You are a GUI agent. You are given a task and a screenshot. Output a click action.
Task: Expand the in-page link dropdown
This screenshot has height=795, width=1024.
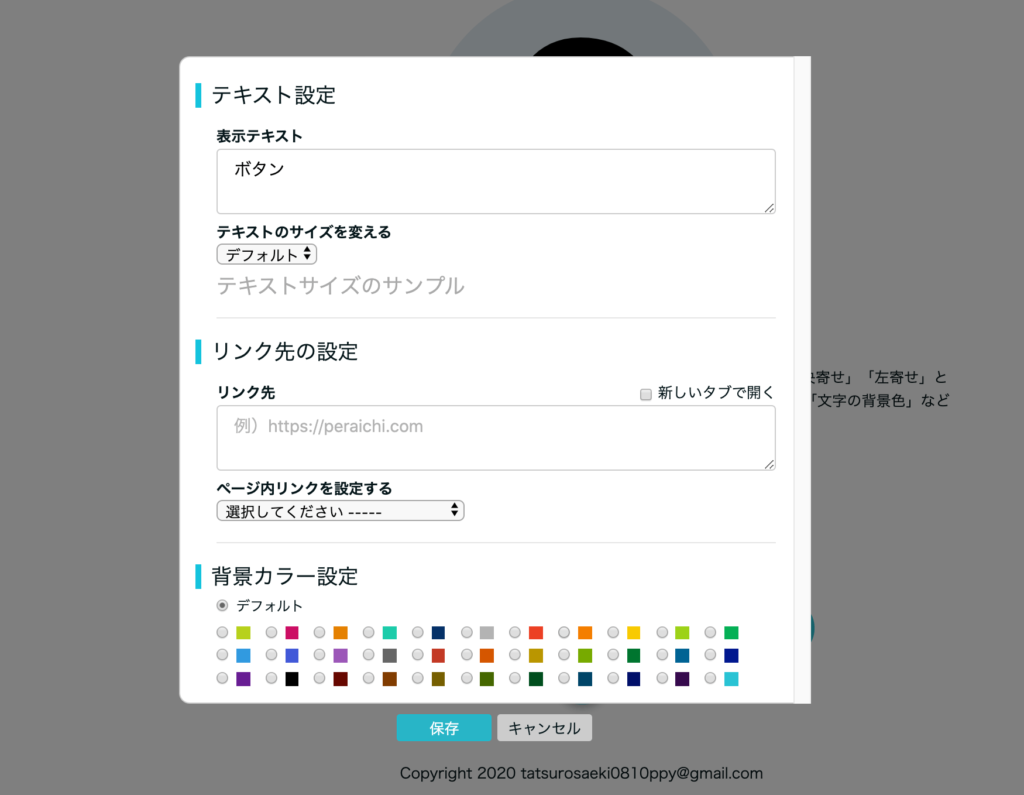(x=340, y=511)
